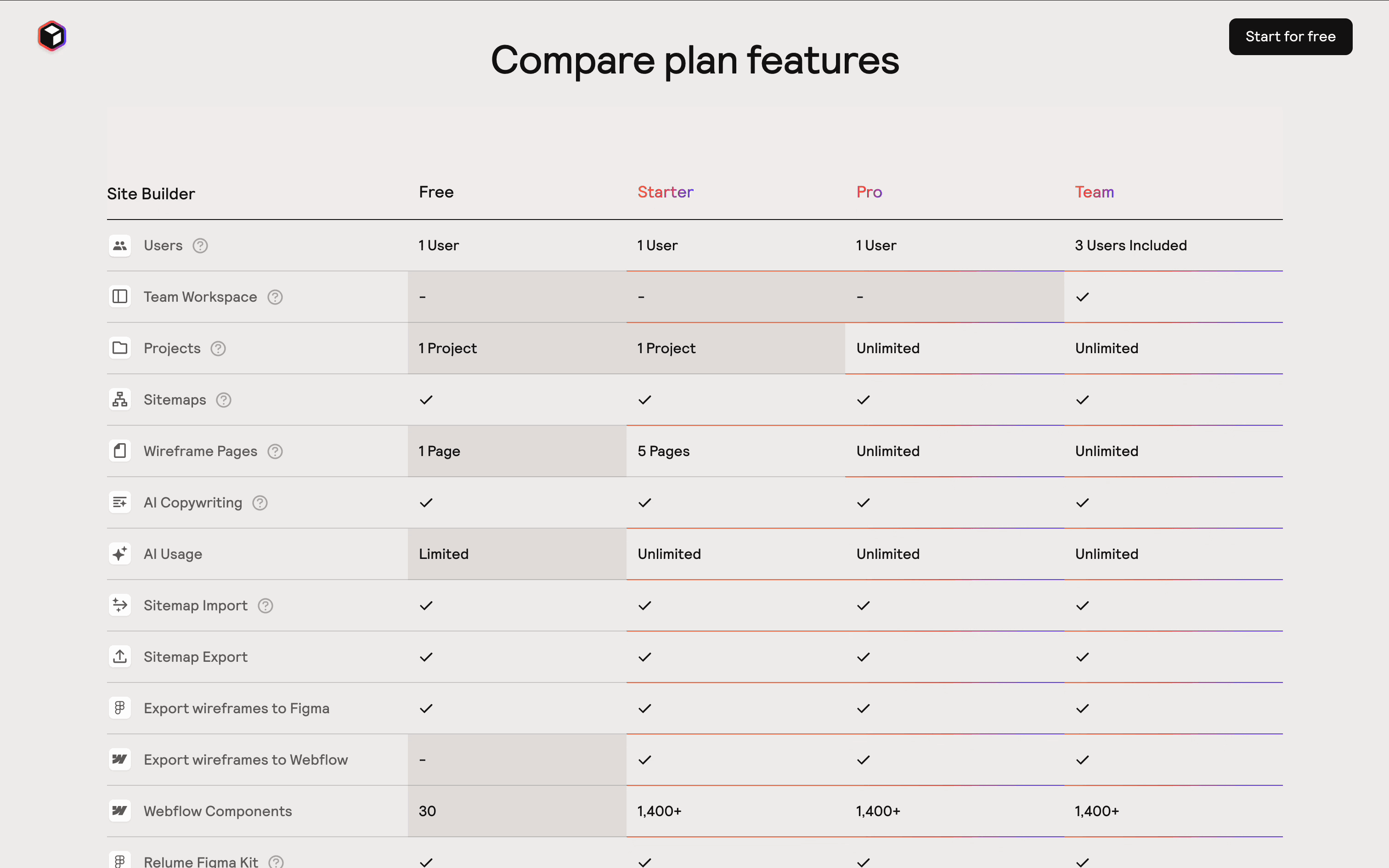Click the Team Workspace panel icon
Viewport: 1389px width, 868px height.
(x=120, y=297)
